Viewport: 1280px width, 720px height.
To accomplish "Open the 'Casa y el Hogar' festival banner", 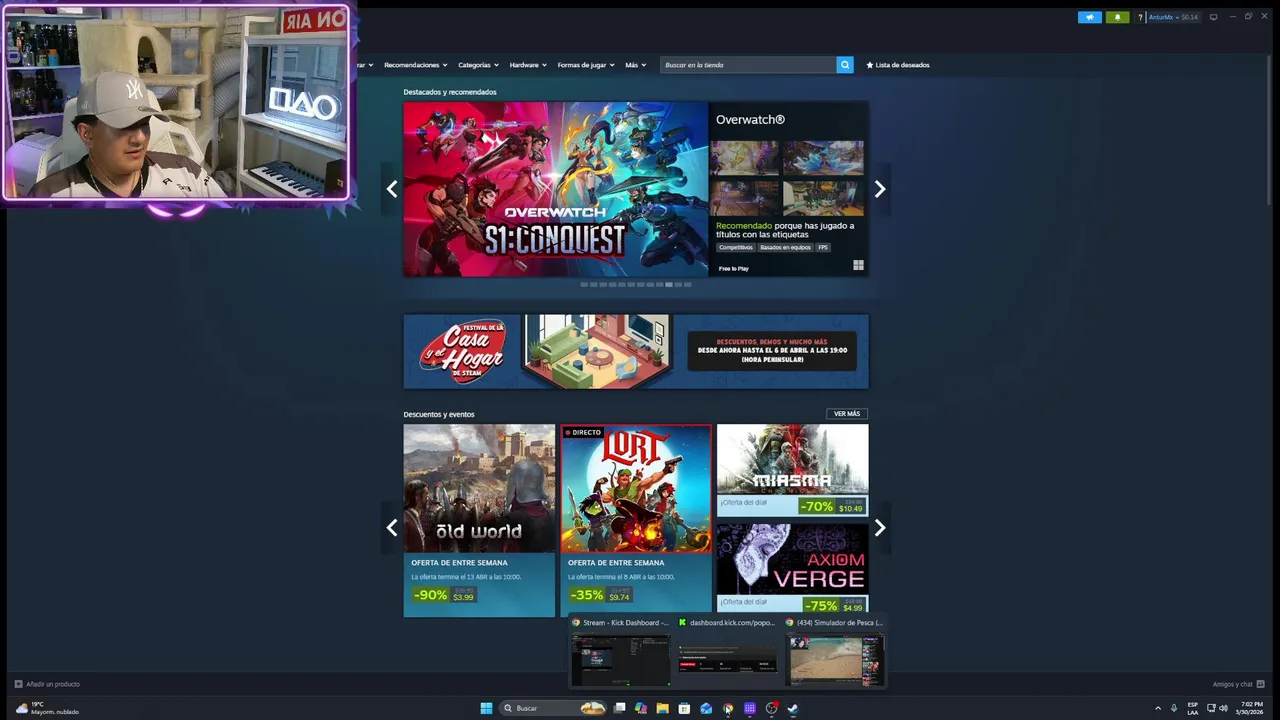I will (x=636, y=351).
